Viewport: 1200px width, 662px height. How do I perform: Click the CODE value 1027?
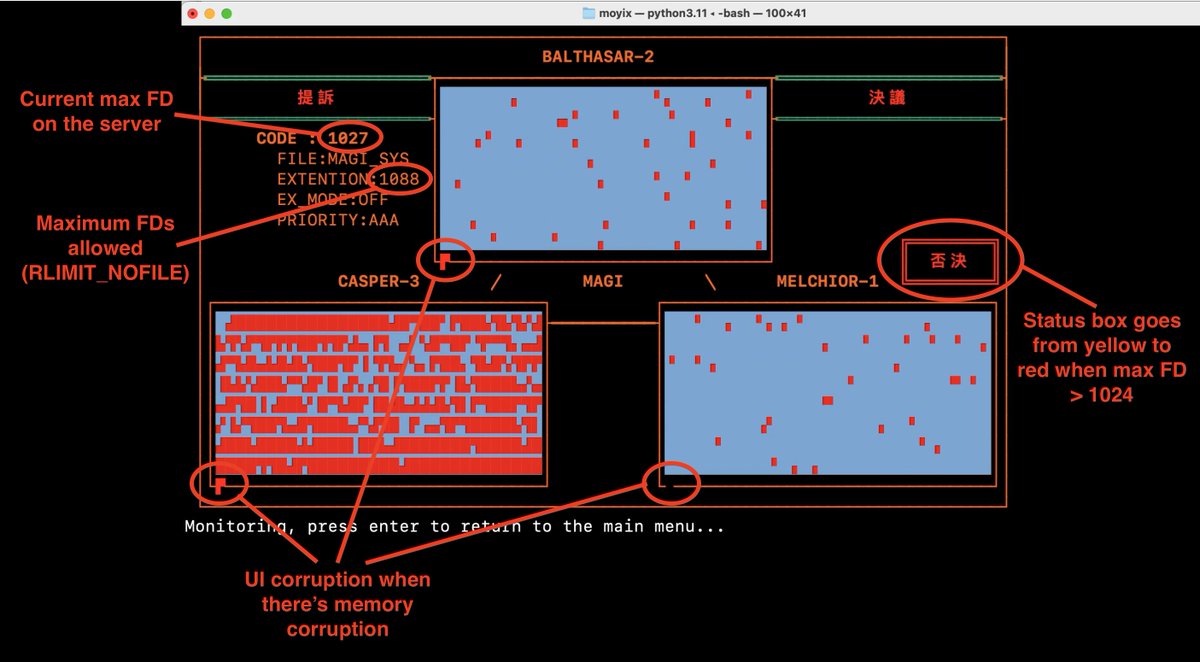pos(349,138)
